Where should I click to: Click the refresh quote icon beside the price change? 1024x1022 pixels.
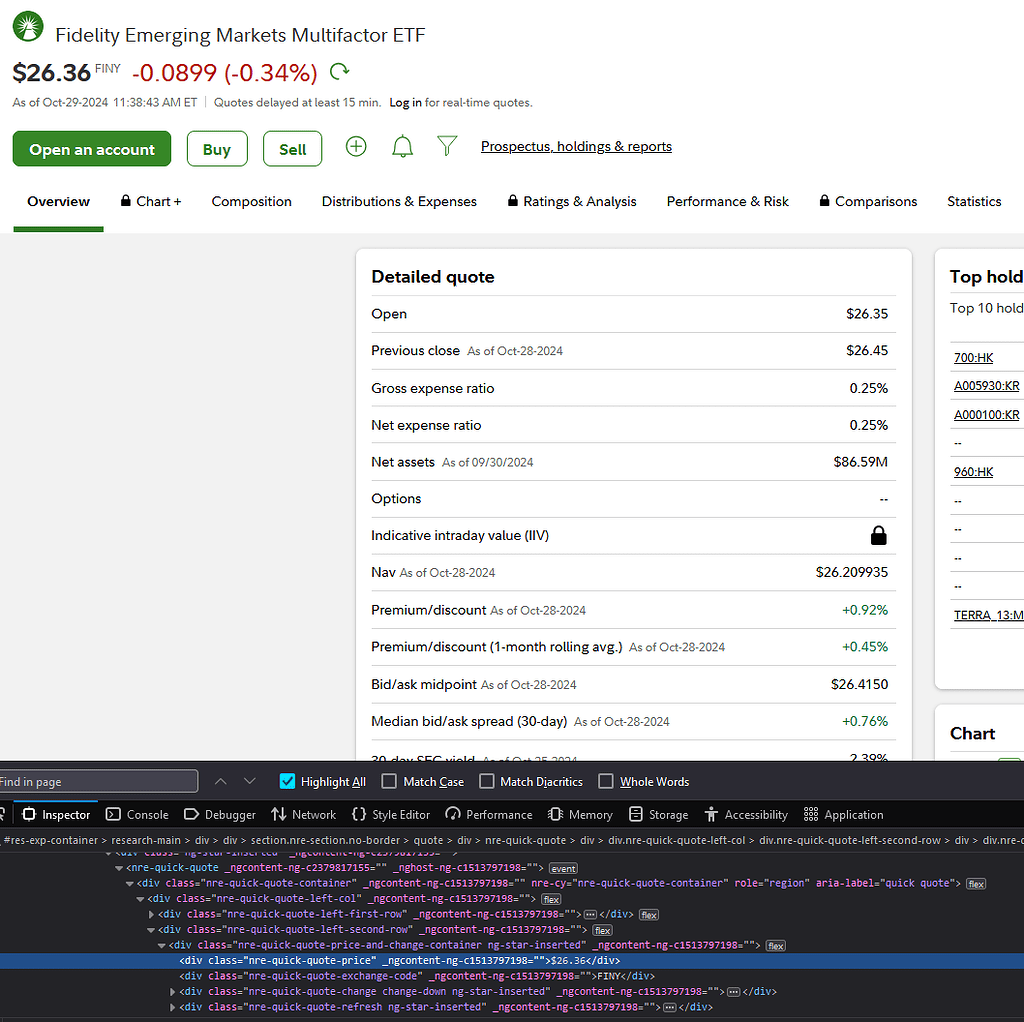tap(340, 72)
